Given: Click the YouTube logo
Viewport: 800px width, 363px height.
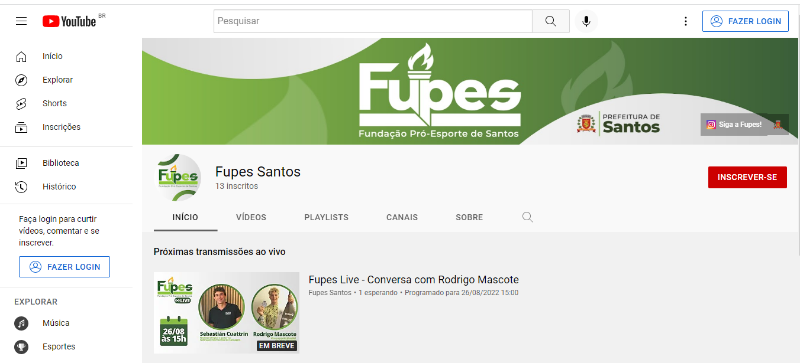Looking at the screenshot, I should pos(69,21).
